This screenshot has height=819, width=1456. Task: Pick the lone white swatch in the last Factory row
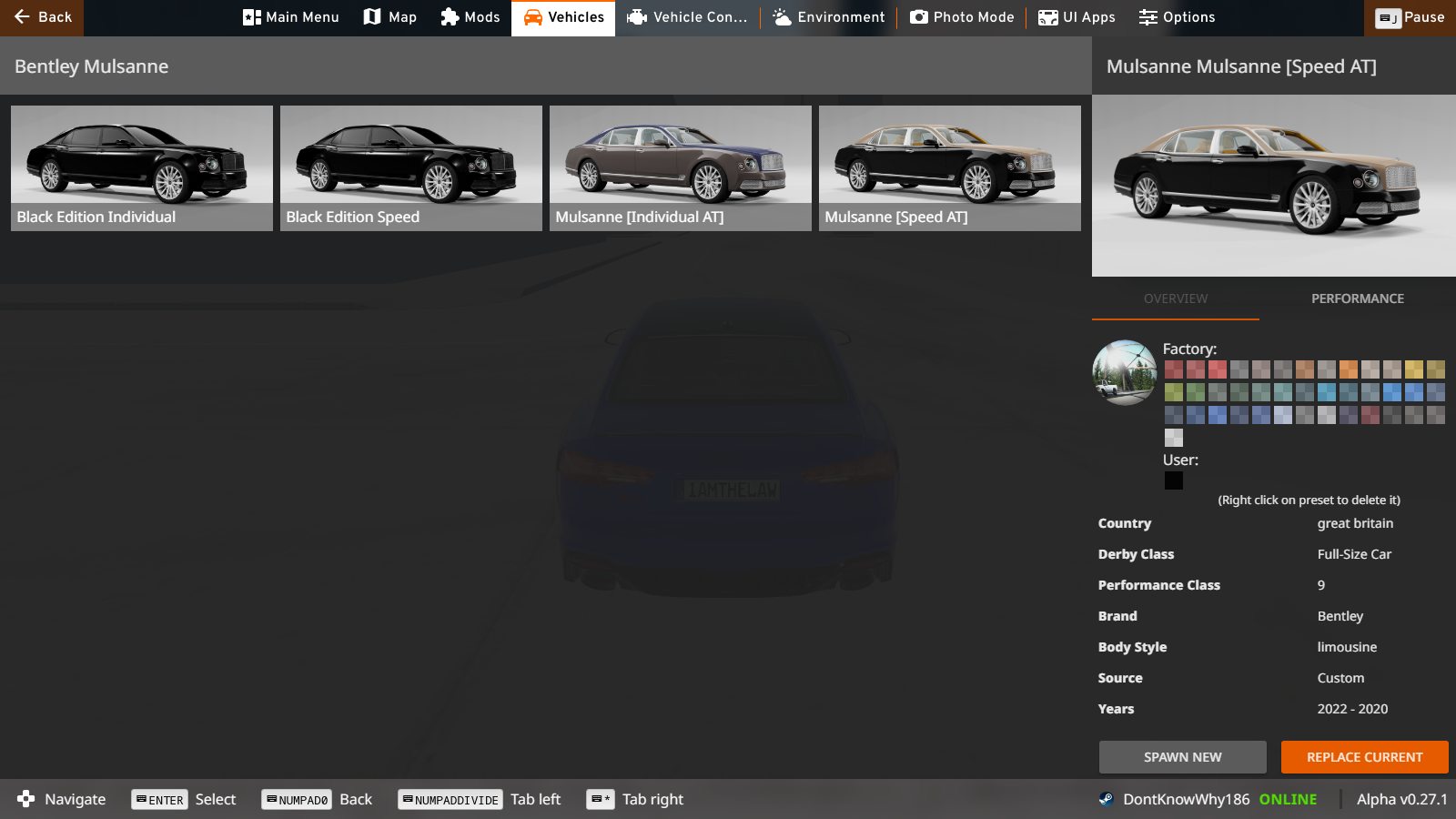pos(1174,438)
